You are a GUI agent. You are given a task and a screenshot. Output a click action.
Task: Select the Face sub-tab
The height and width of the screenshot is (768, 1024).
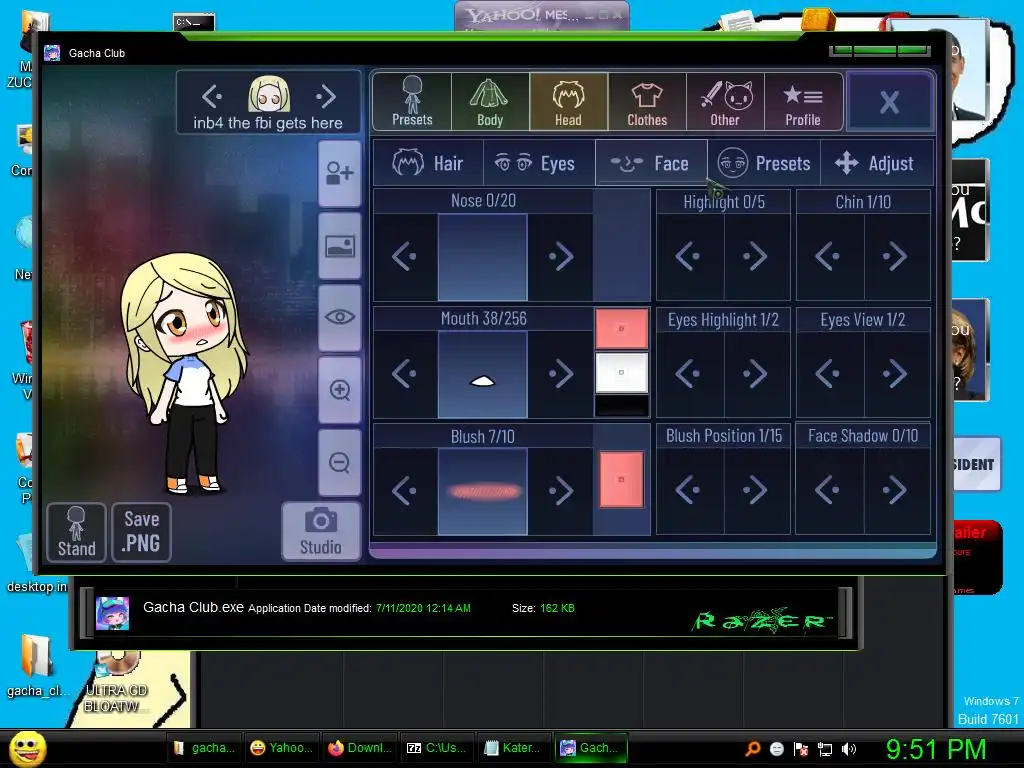(651, 163)
